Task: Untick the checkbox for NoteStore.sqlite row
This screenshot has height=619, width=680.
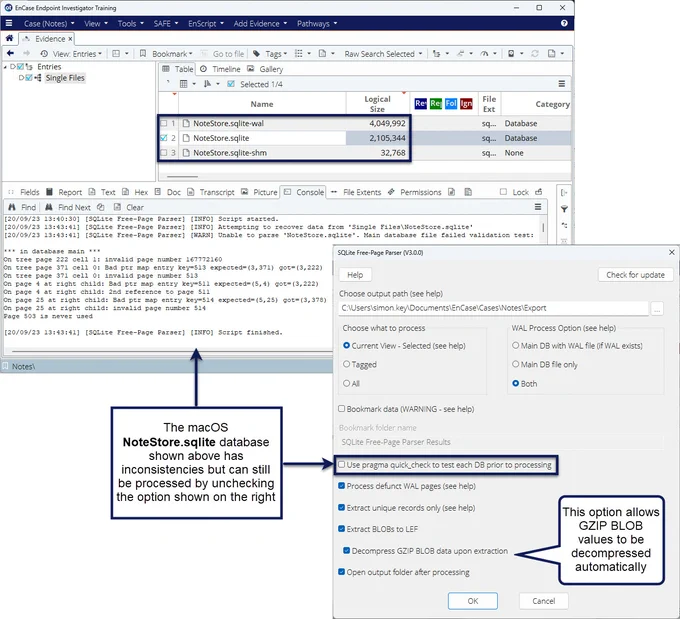Action: (x=163, y=138)
